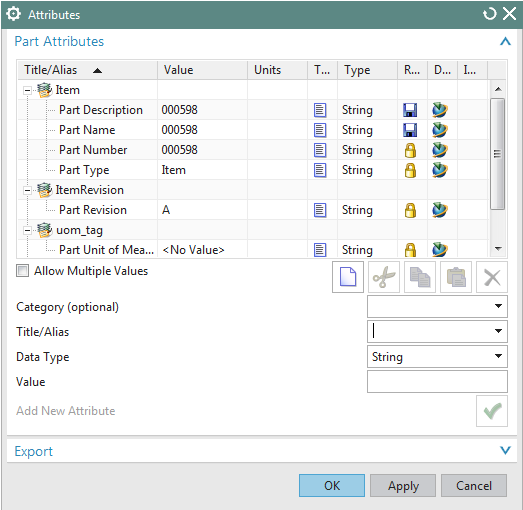Image resolution: width=523 pixels, height=510 pixels.
Task: Click the green checkmark for Add New Attribute
Action: click(x=492, y=411)
